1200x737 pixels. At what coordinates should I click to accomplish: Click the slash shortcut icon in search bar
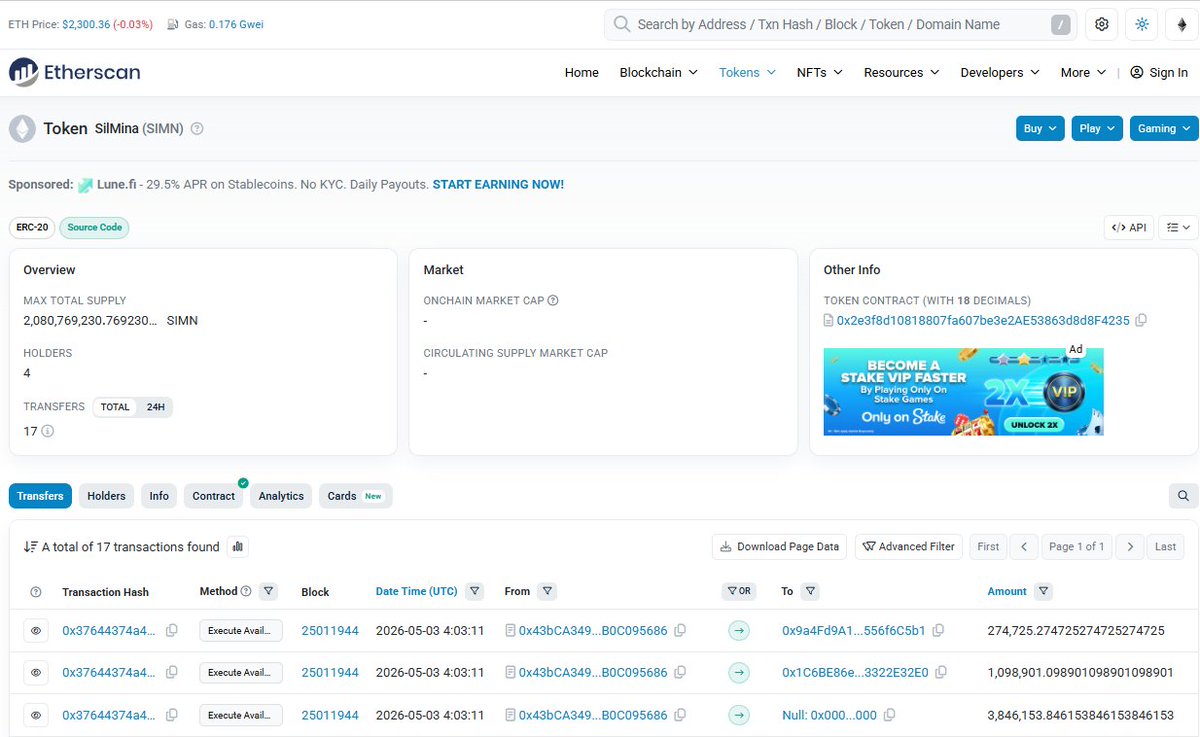click(1061, 25)
